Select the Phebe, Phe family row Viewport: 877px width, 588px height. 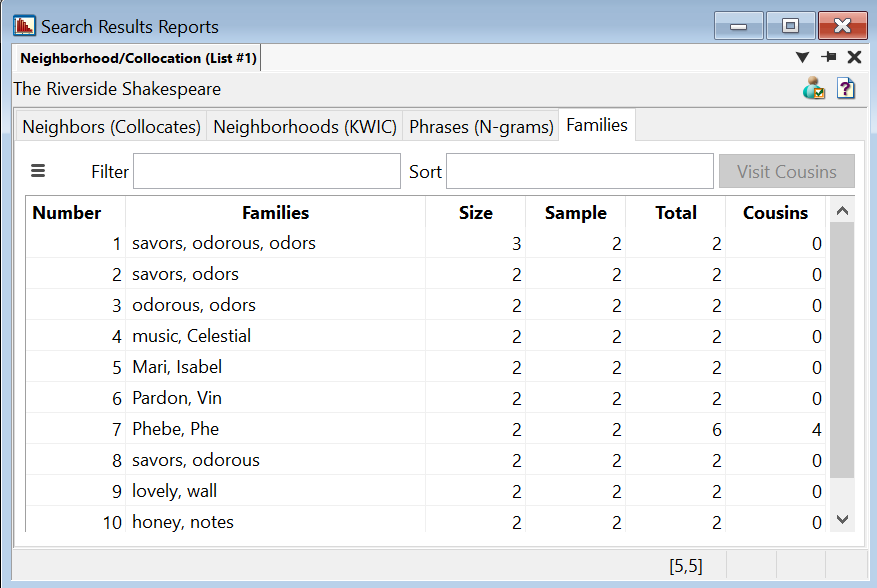[175, 429]
